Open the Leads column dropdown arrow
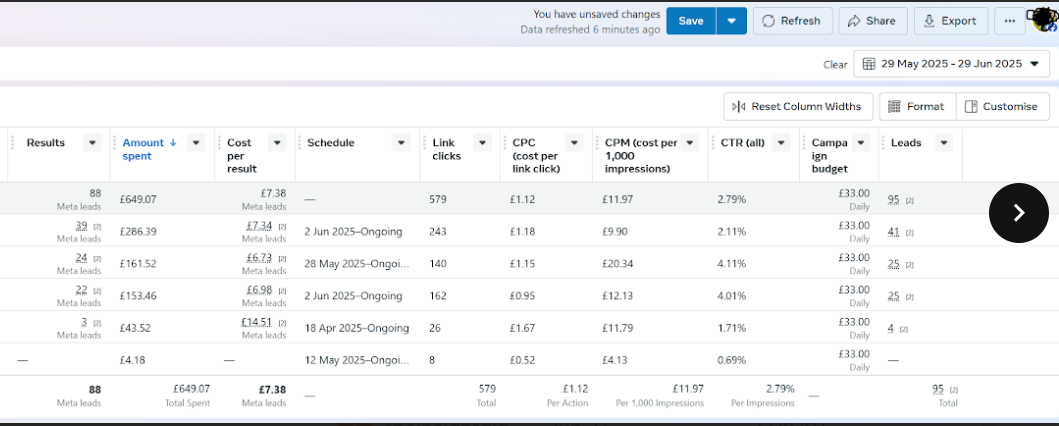1059x426 pixels. pos(943,143)
